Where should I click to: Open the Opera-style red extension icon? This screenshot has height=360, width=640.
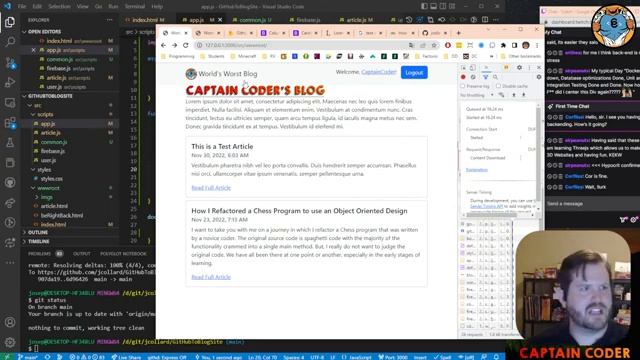point(448,45)
